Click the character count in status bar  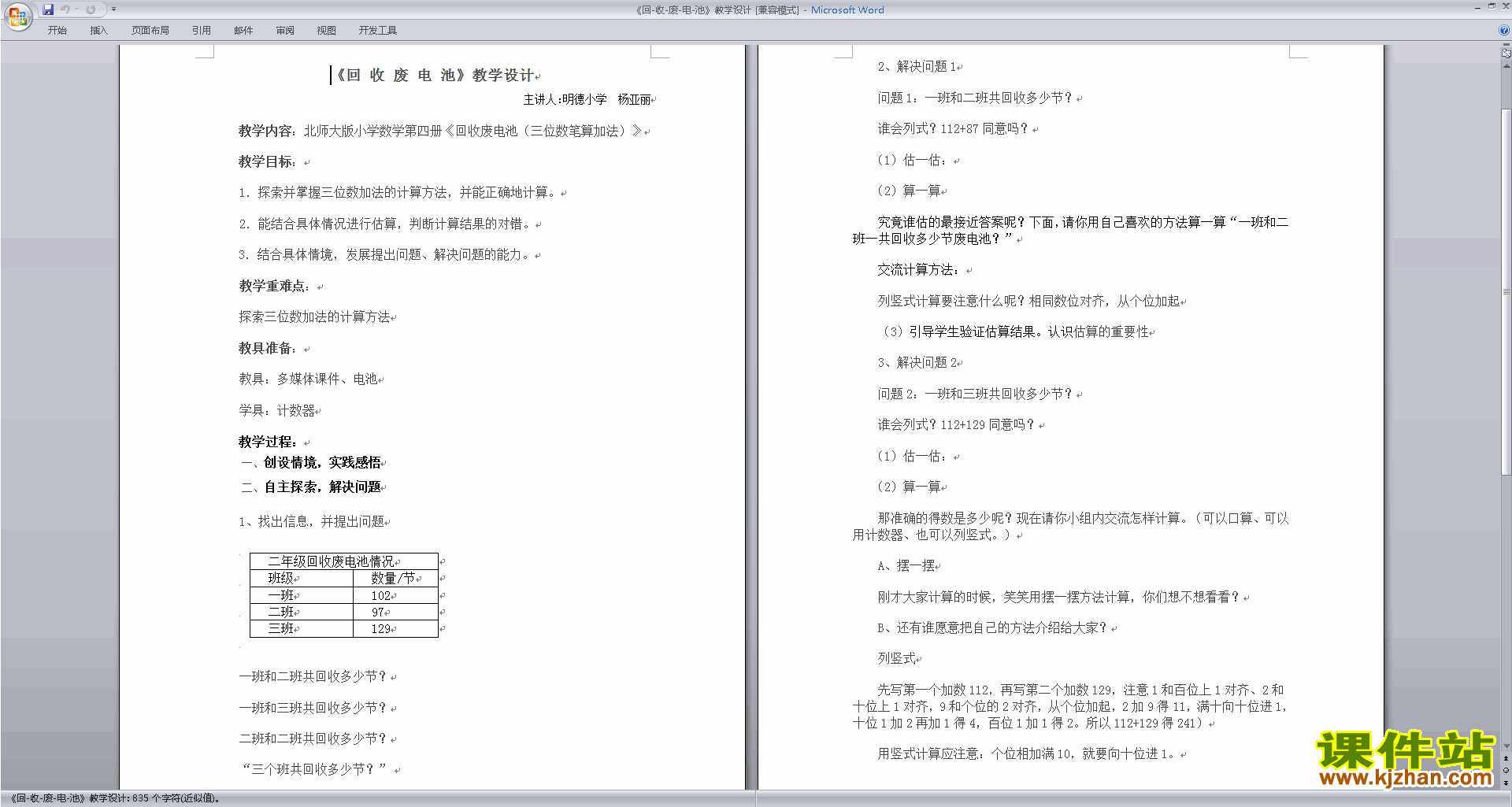coord(176,798)
